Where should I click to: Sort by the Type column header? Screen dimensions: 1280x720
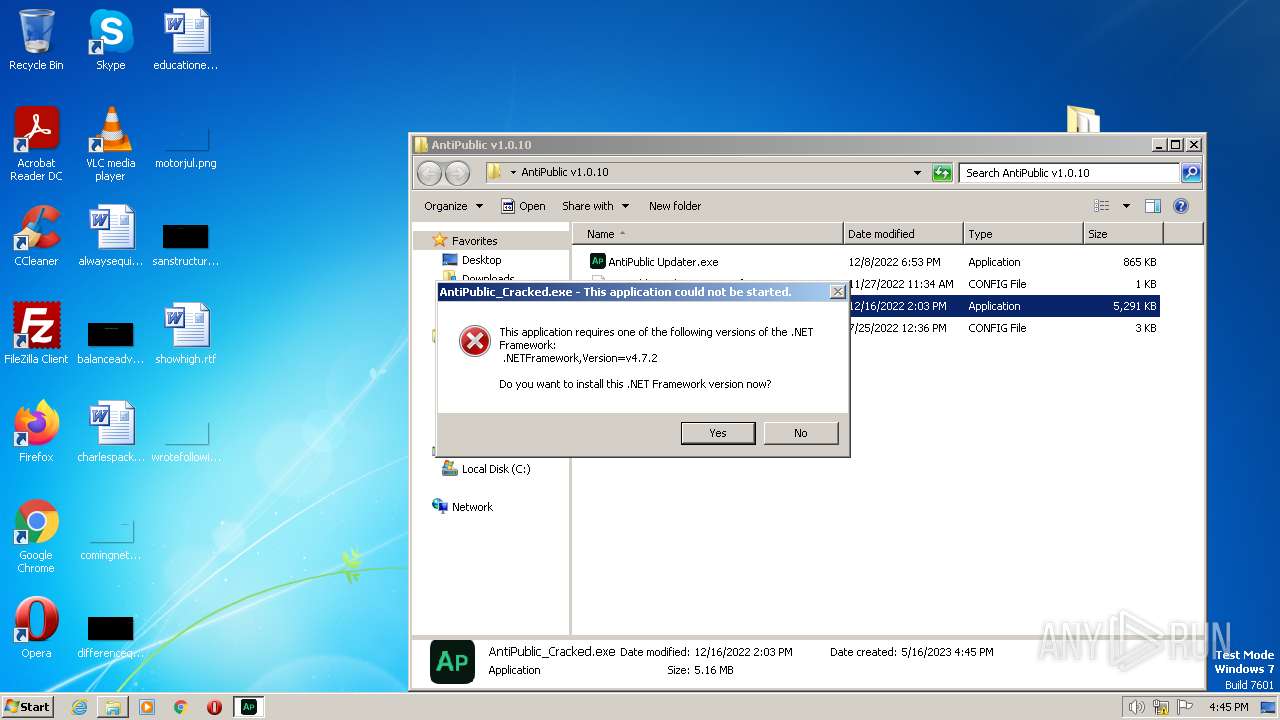pyautogui.click(x=1023, y=234)
